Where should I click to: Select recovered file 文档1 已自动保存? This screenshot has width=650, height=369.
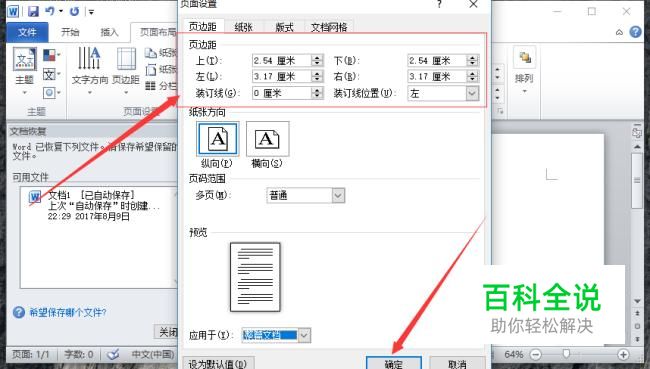click(99, 206)
